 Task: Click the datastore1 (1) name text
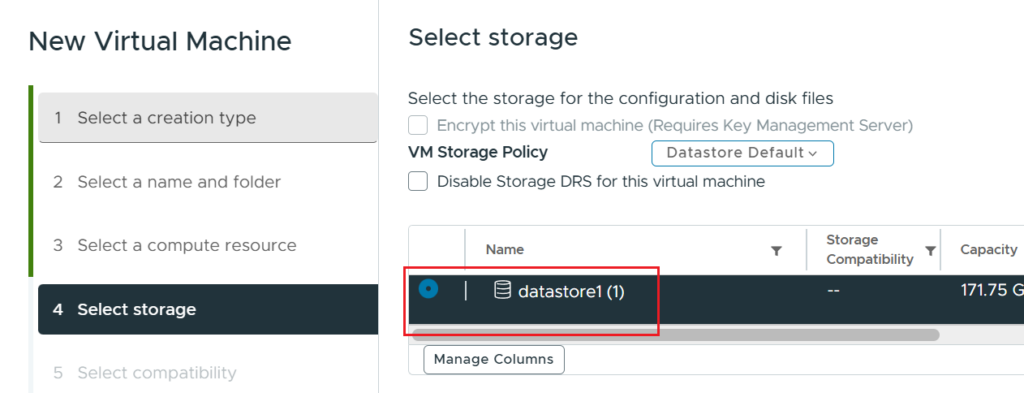tap(571, 292)
